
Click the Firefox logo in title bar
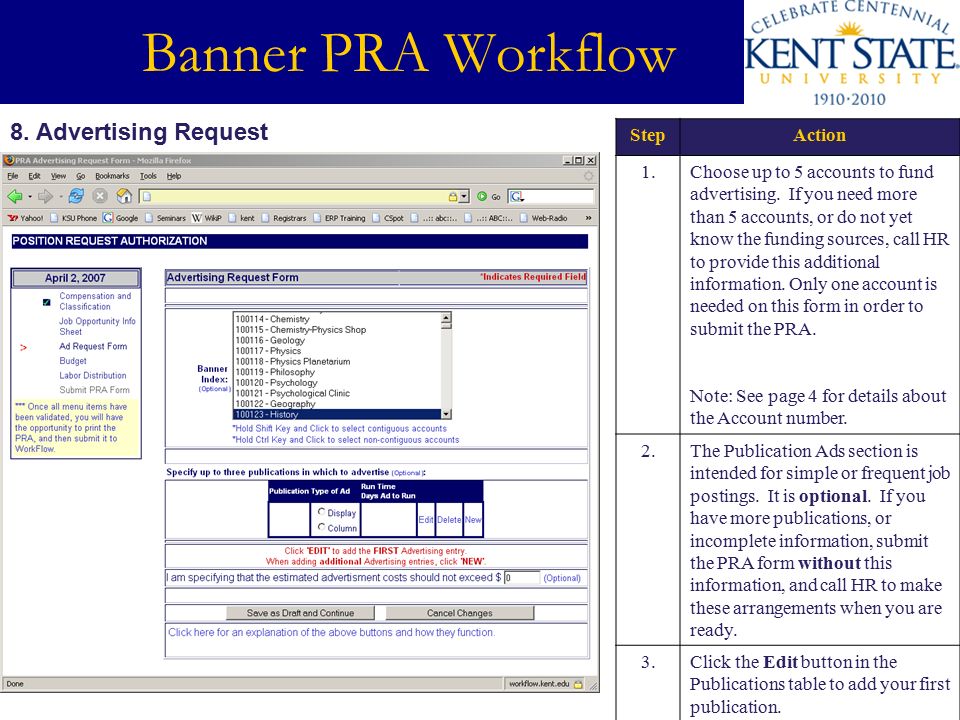9,160
